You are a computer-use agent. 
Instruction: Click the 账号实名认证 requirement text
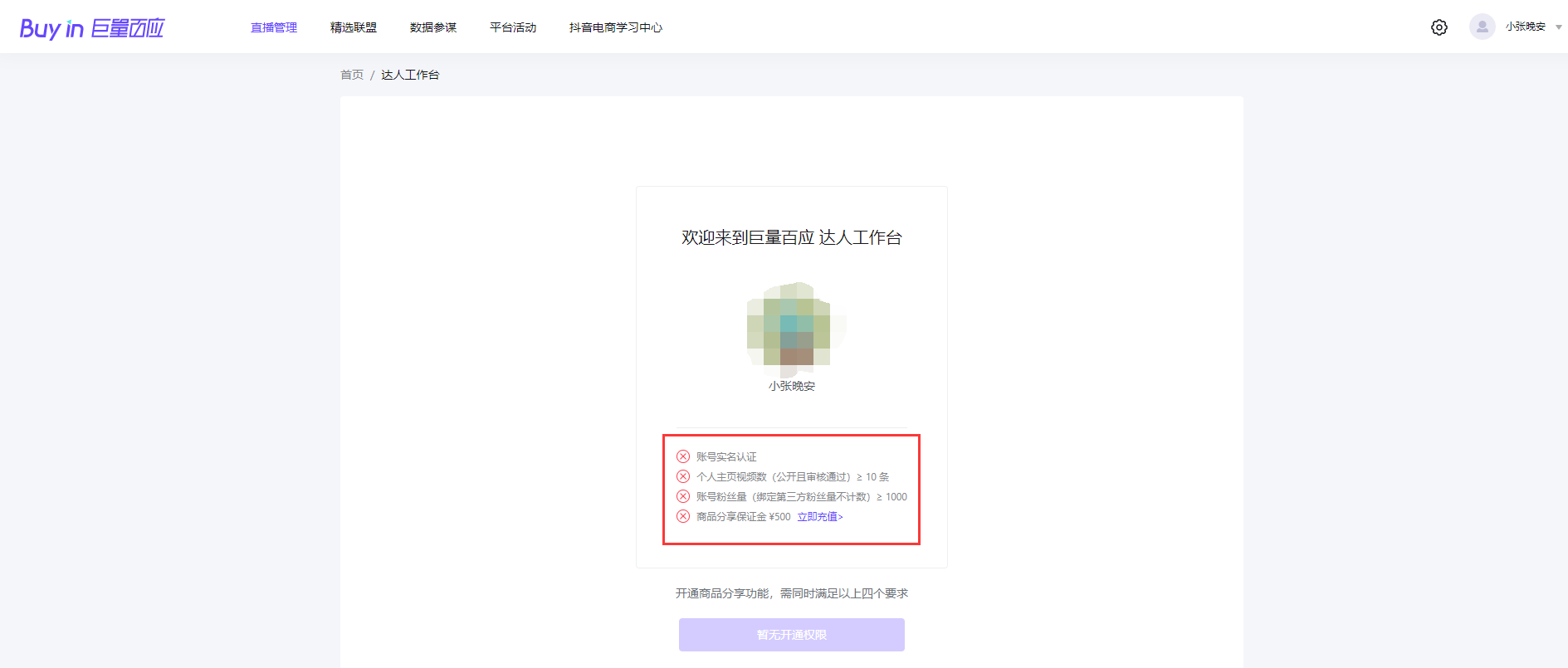pyautogui.click(x=726, y=457)
